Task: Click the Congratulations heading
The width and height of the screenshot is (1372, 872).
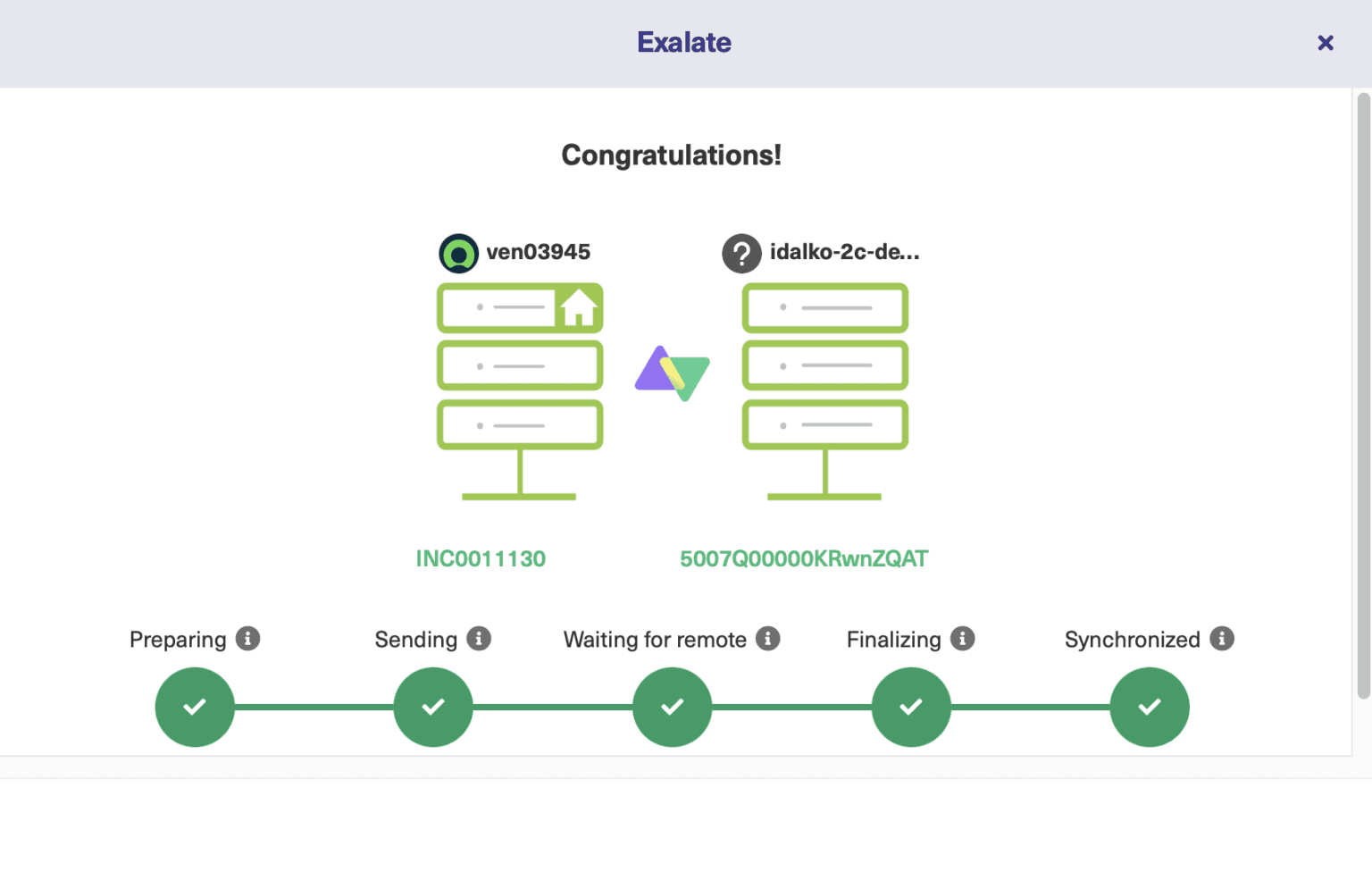Action: (671, 154)
